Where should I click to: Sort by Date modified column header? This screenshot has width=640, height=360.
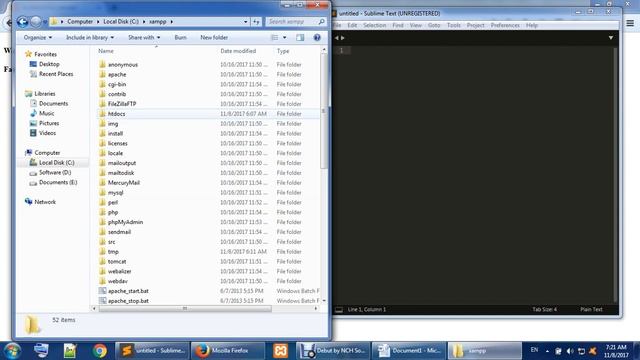(238, 51)
